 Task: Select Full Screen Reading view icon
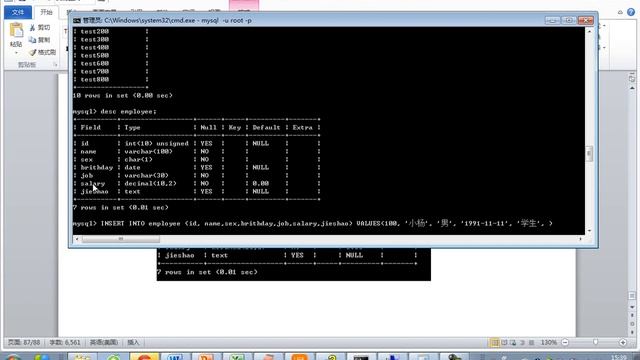[x=504, y=342]
